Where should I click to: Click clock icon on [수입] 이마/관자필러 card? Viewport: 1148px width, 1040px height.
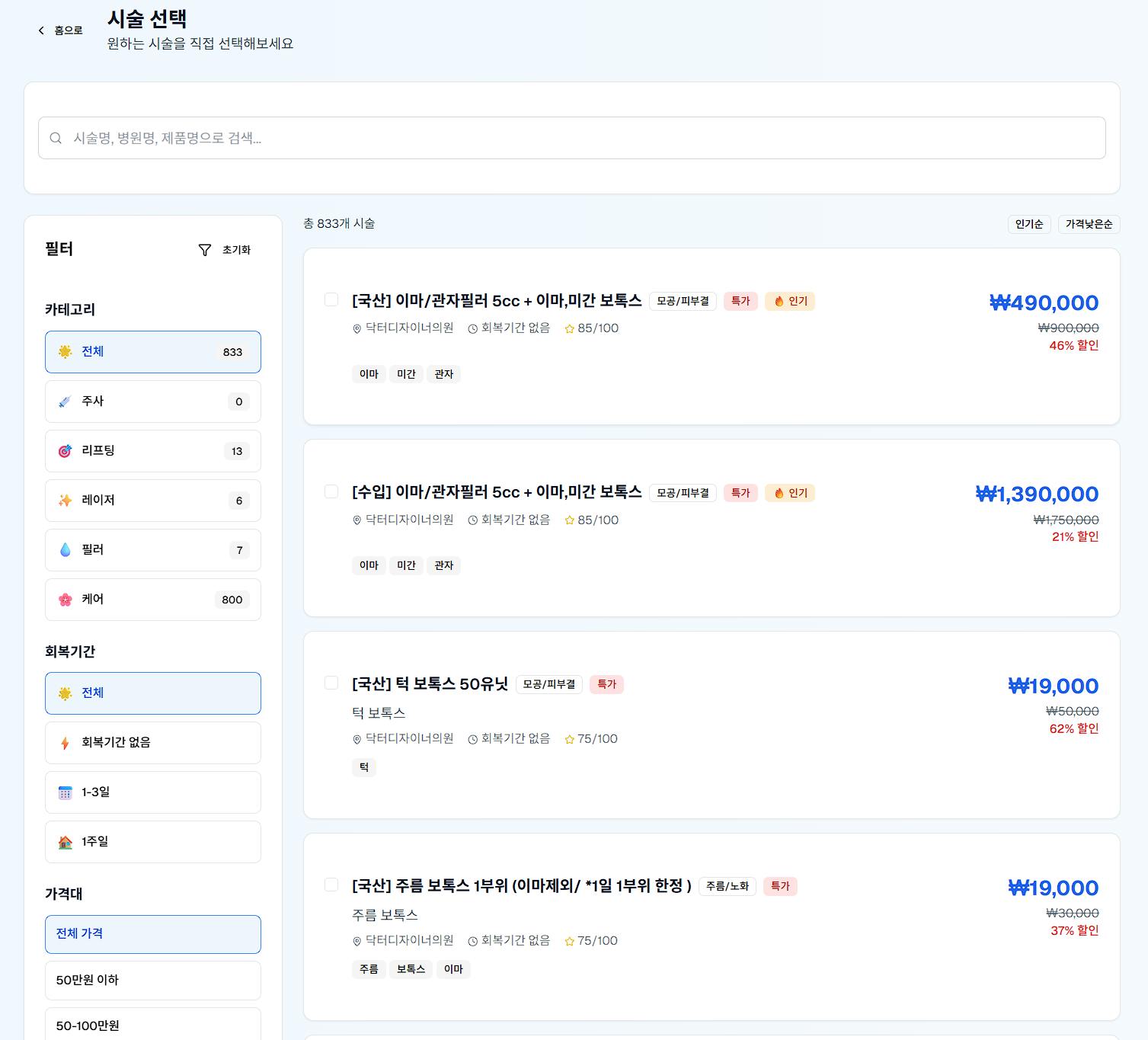click(472, 520)
